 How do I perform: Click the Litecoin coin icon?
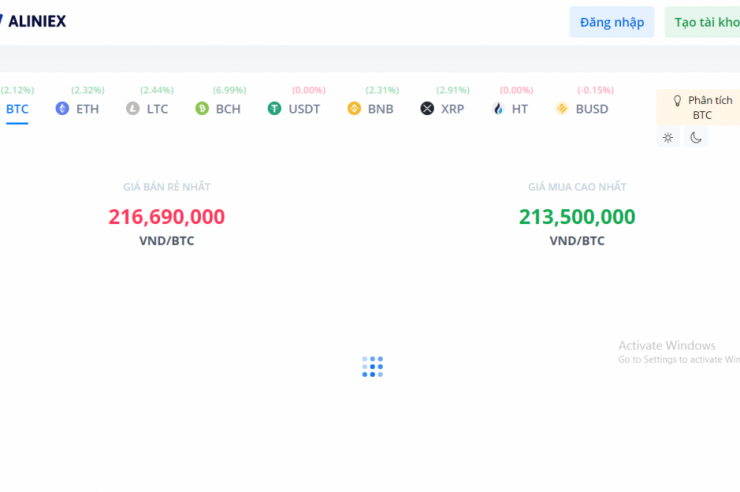[x=133, y=109]
